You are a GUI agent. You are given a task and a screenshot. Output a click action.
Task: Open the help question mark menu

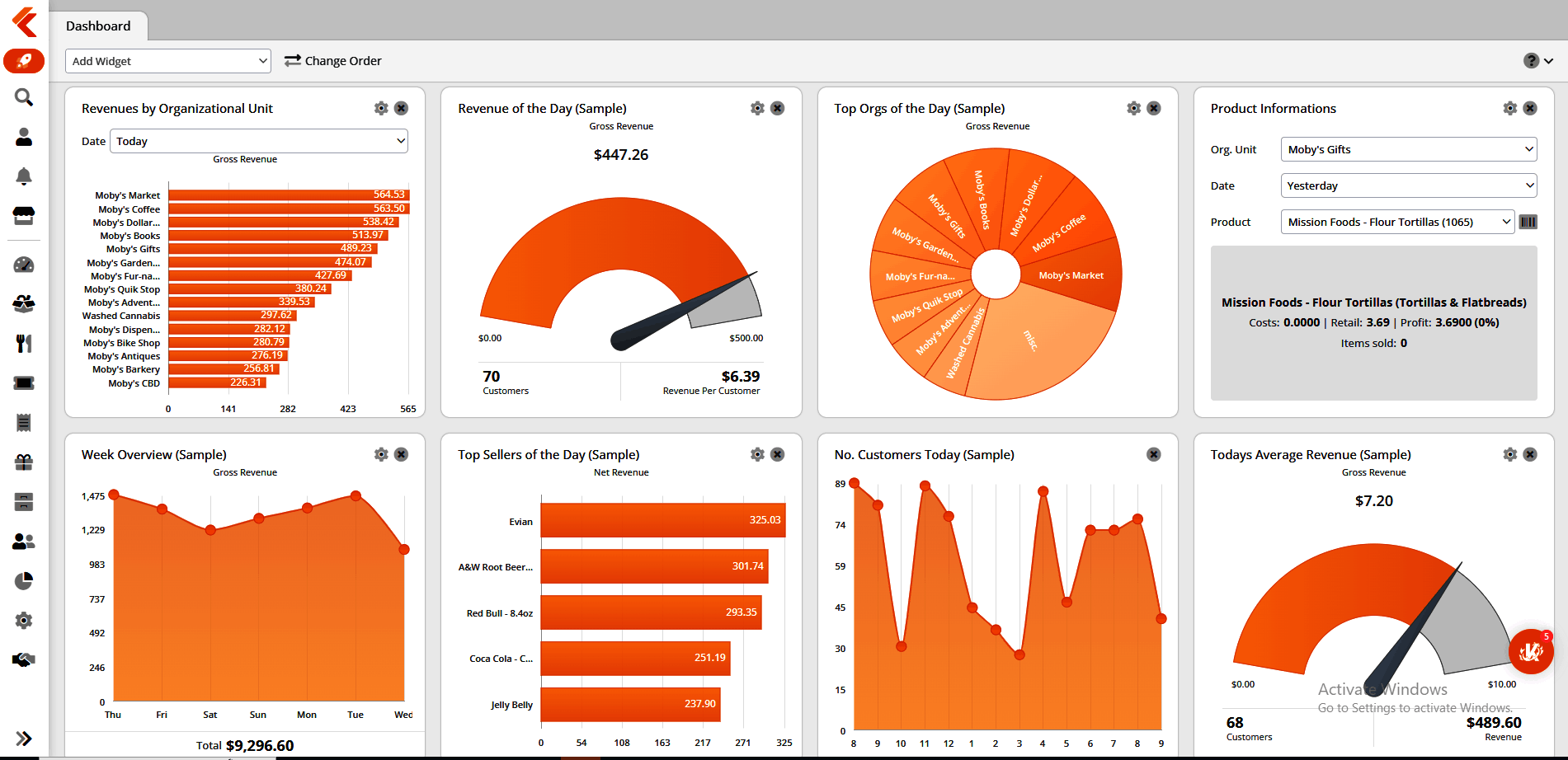click(x=1538, y=61)
